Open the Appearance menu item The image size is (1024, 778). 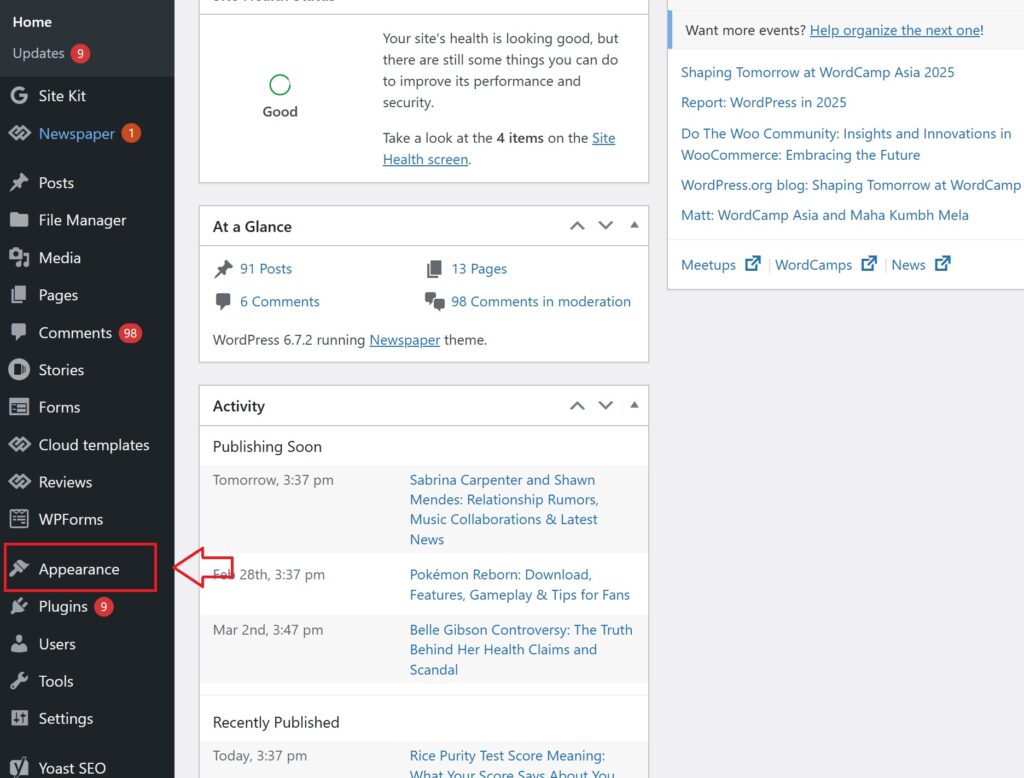80,566
